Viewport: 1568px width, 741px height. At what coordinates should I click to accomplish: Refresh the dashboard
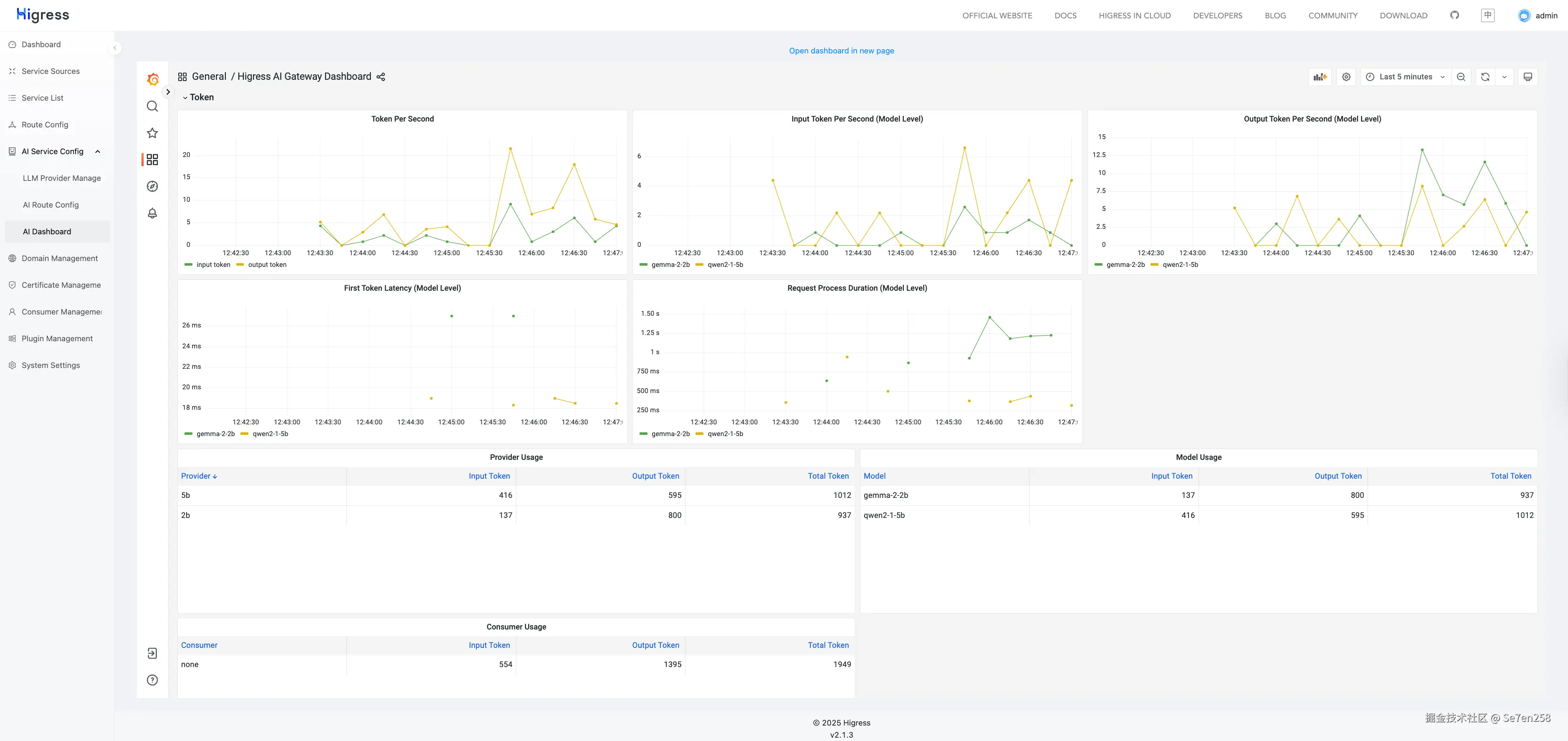pos(1485,77)
